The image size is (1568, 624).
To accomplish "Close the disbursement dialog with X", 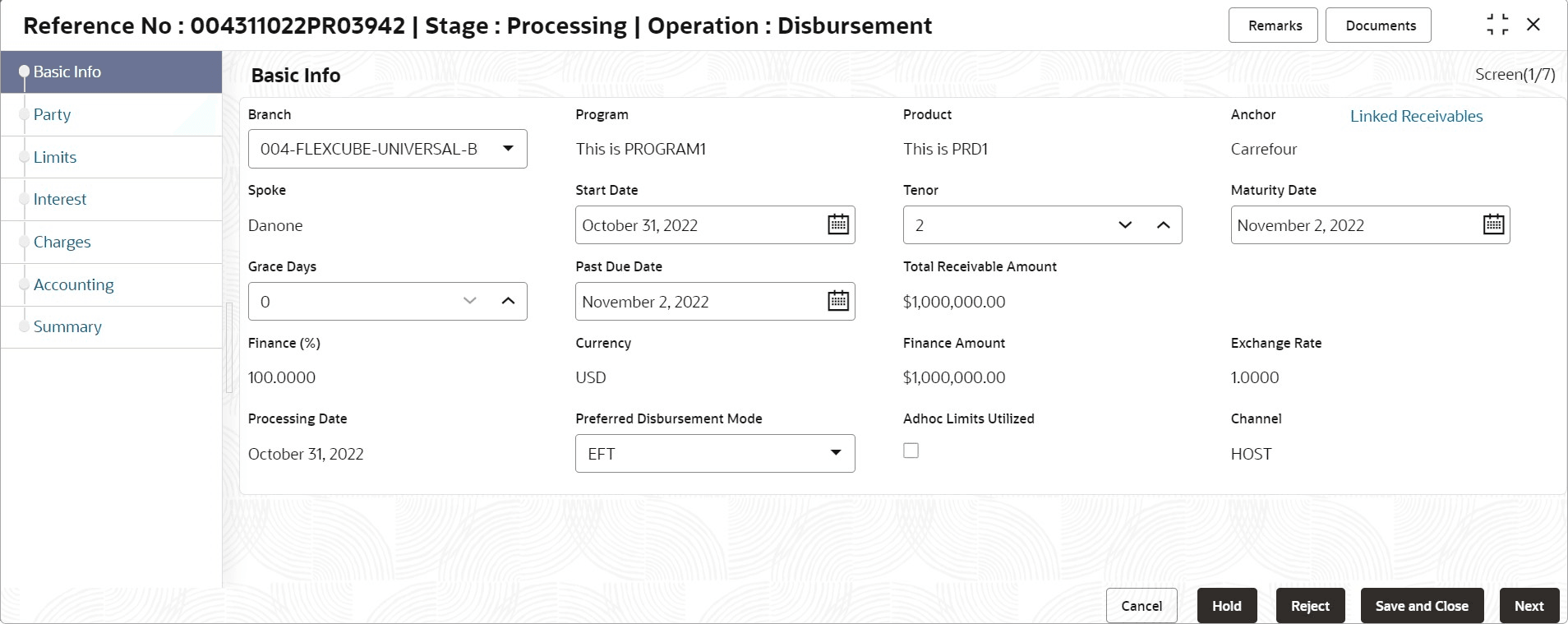I will 1533,25.
